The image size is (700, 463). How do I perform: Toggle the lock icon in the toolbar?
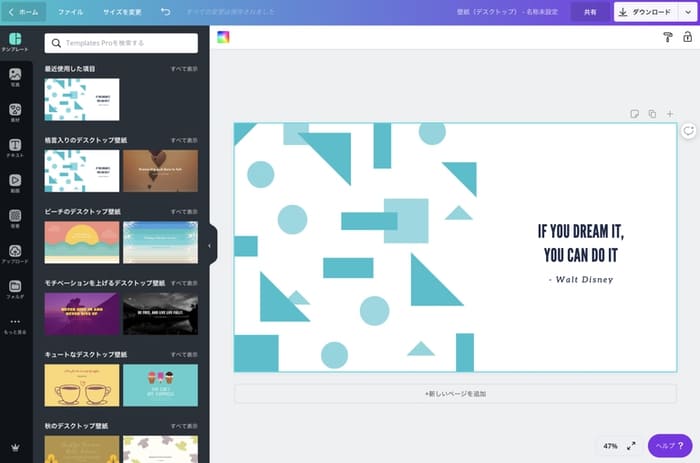point(688,37)
